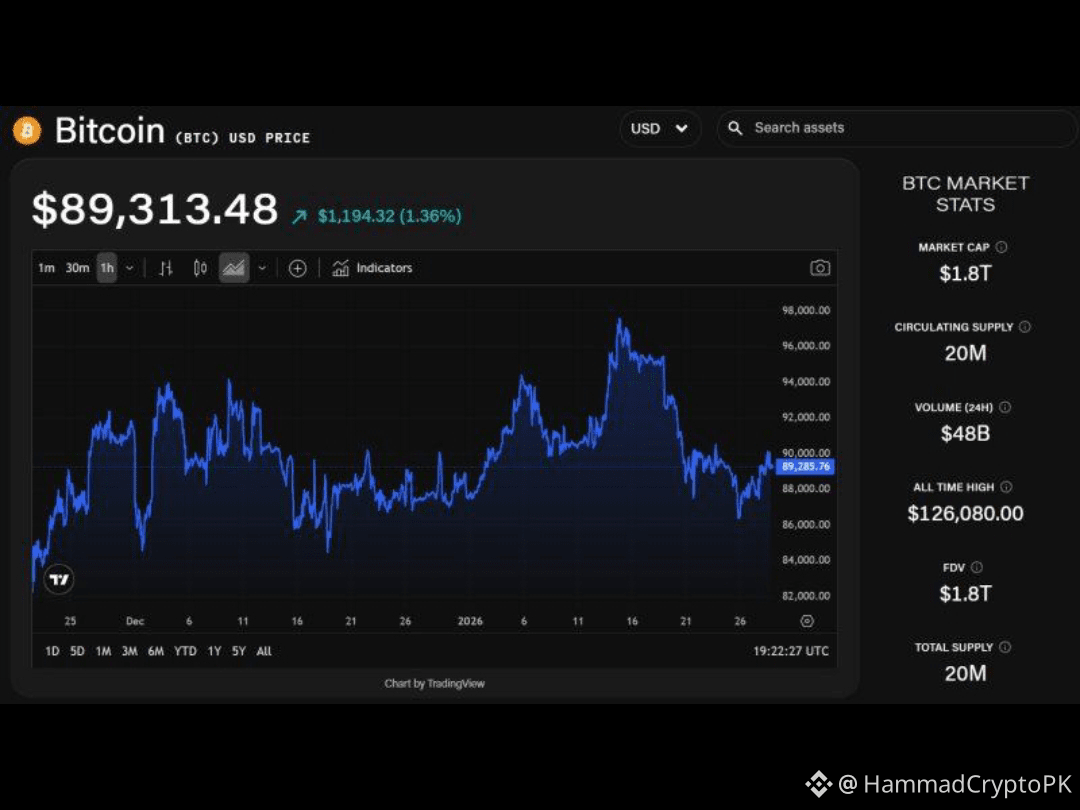Click the FDV info icon
1080x810 pixels.
pyautogui.click(x=977, y=567)
